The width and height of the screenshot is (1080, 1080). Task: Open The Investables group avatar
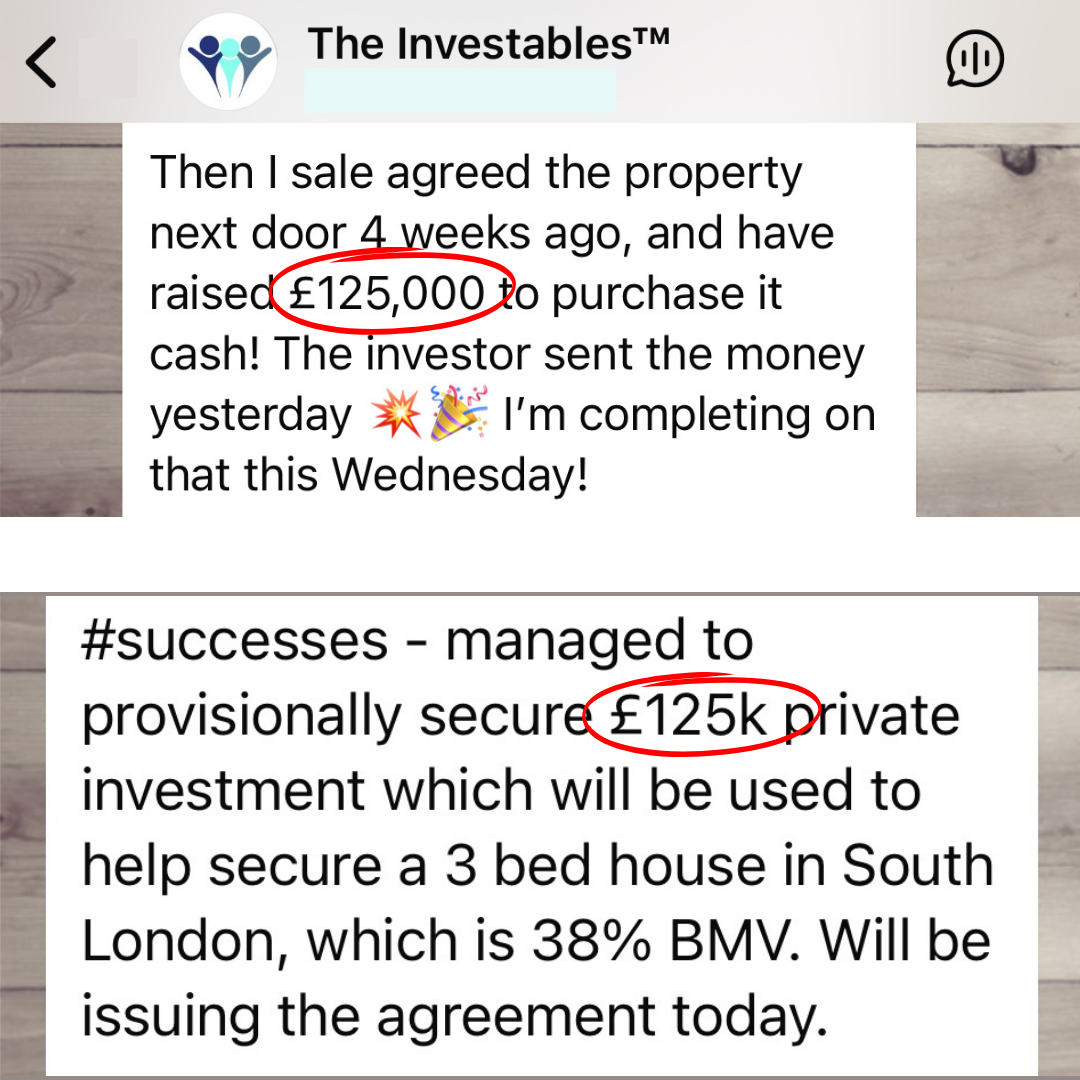point(227,61)
